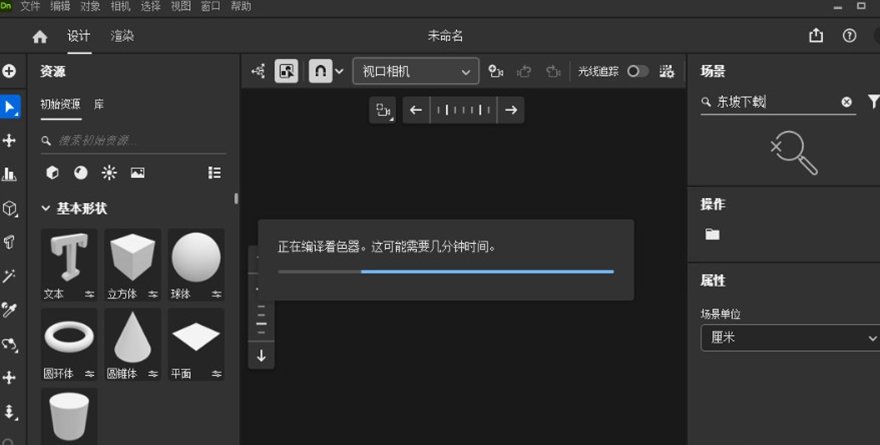Click the camera bookmark icon

click(496, 71)
